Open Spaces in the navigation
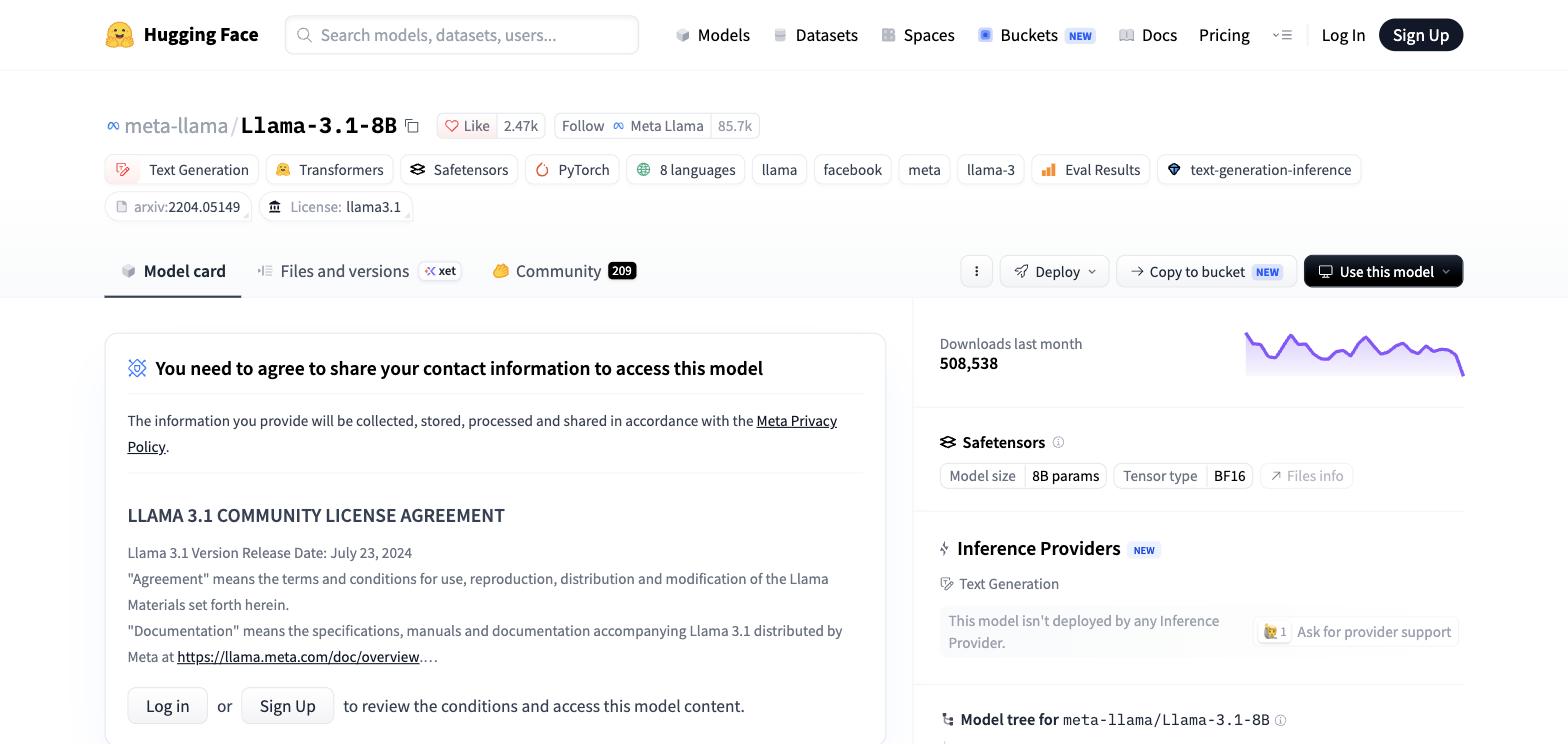1568x745 pixels. coord(918,35)
